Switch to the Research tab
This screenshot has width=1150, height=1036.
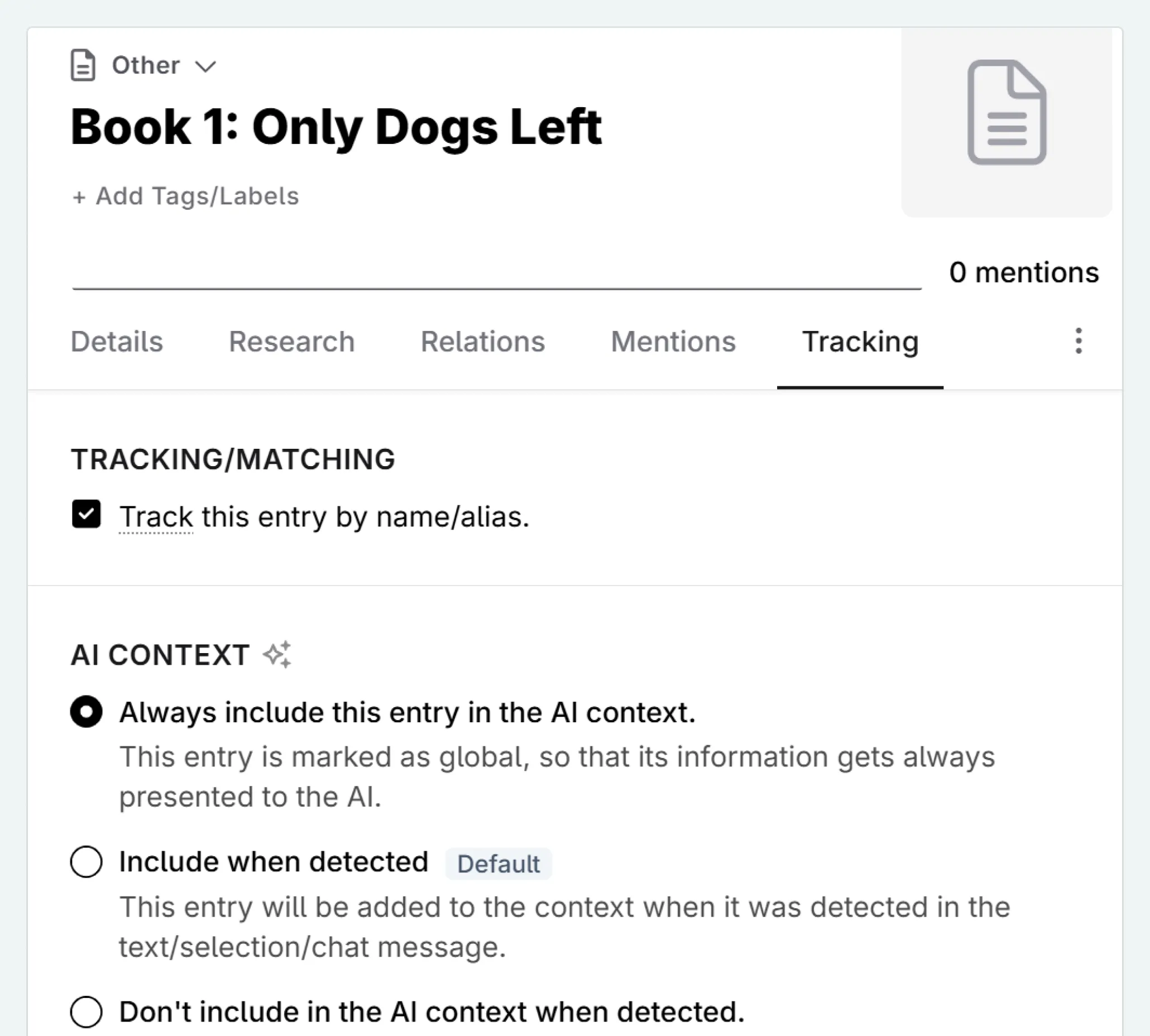(x=291, y=342)
